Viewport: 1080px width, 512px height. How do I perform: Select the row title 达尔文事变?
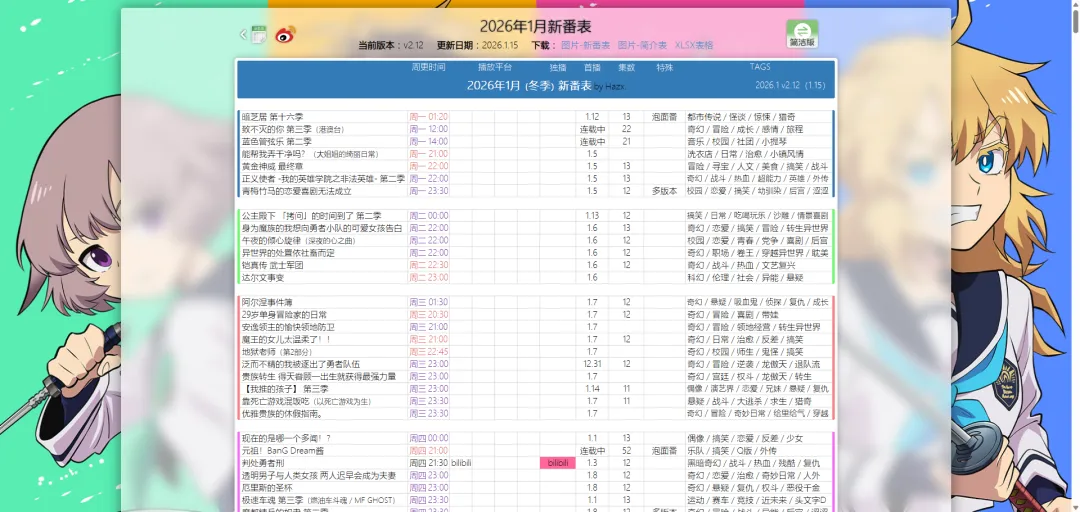coord(263,278)
